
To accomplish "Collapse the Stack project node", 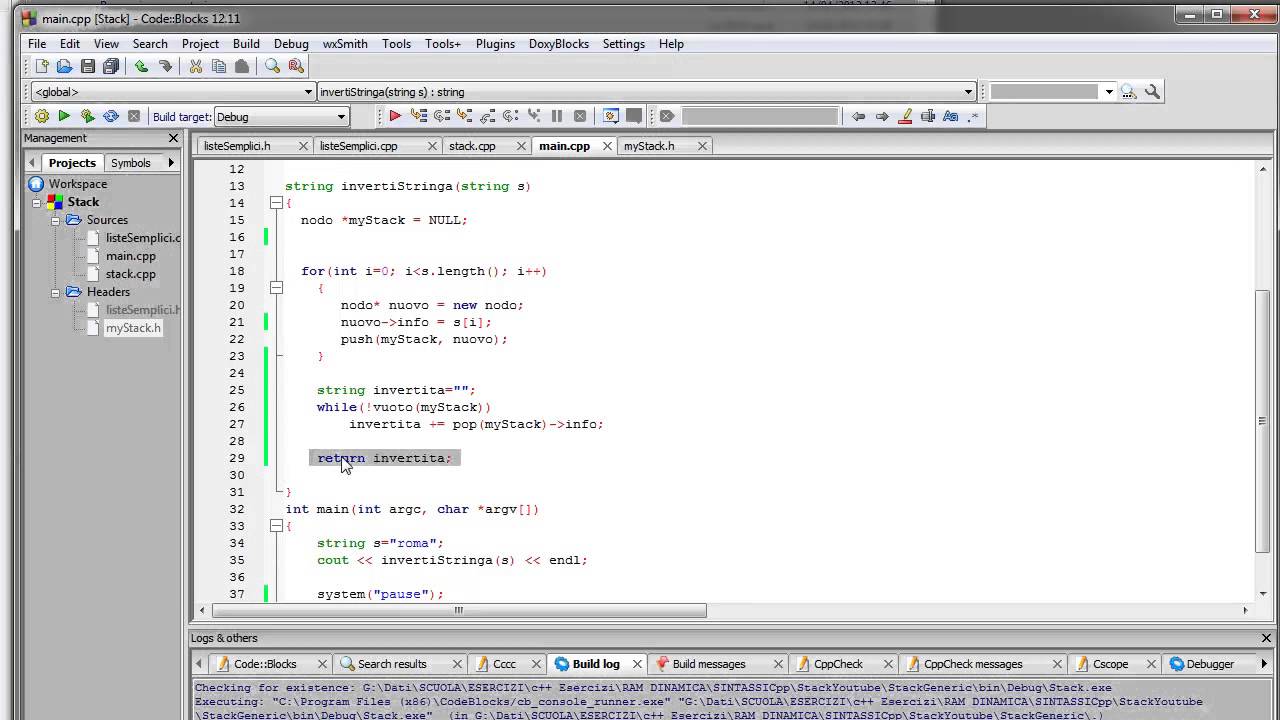I will 37,202.
